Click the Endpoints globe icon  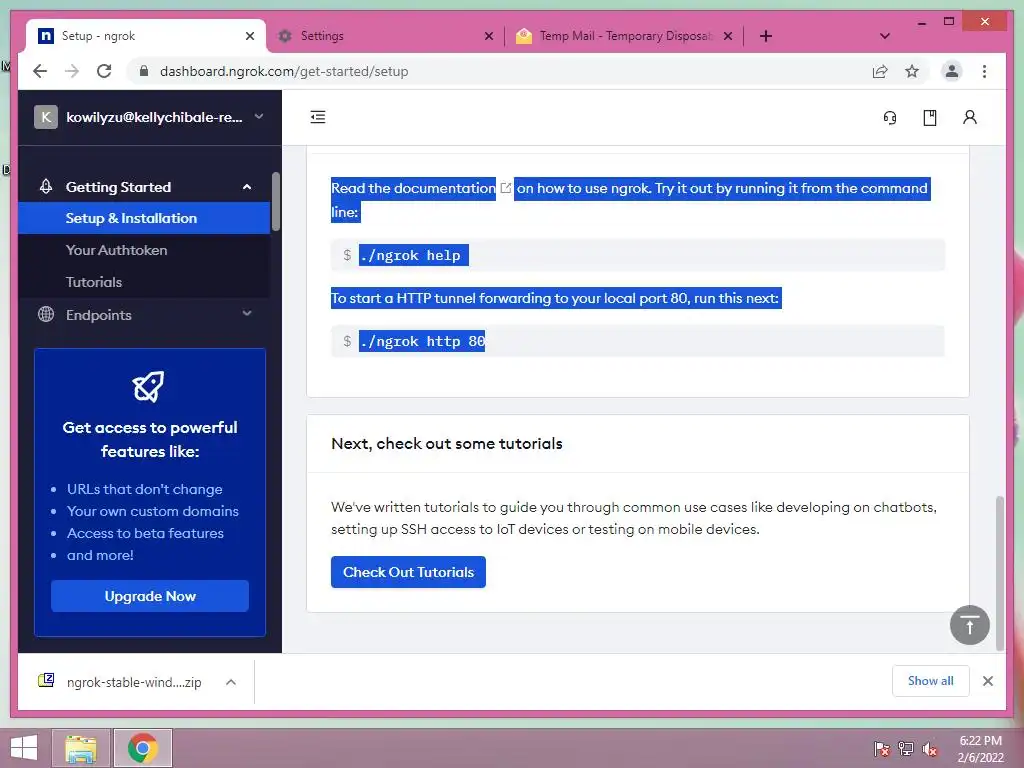[46, 314]
